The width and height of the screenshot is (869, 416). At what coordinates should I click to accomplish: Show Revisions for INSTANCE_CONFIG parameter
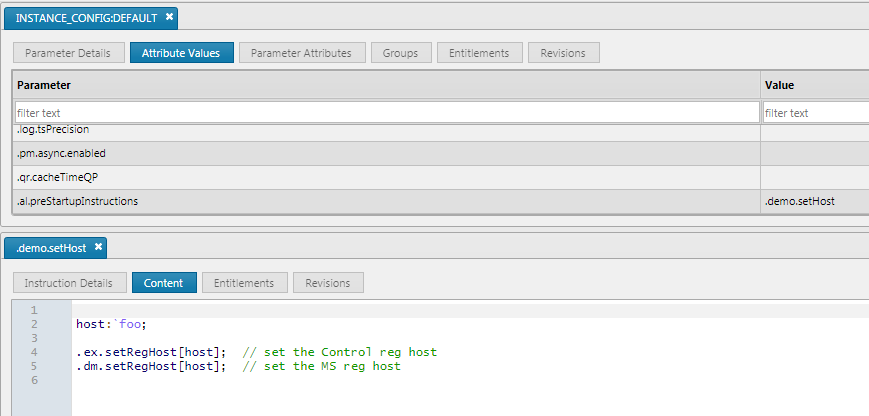click(564, 53)
